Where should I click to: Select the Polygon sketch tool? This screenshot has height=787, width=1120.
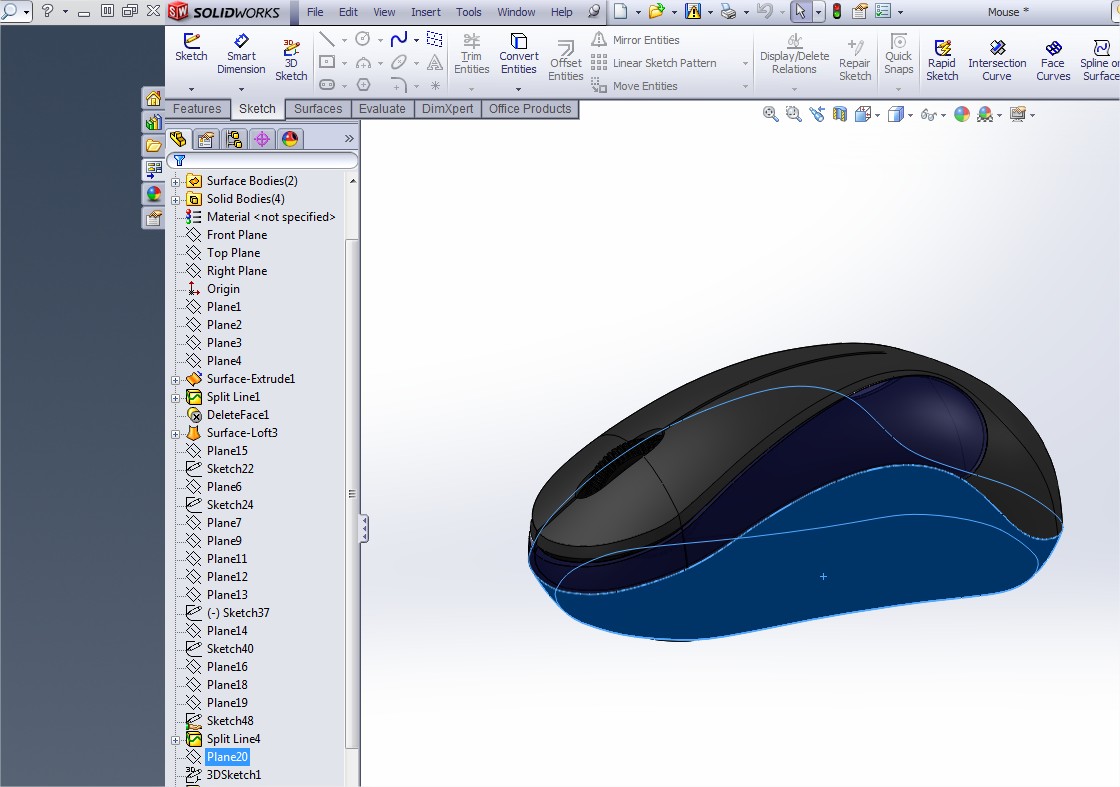363,85
